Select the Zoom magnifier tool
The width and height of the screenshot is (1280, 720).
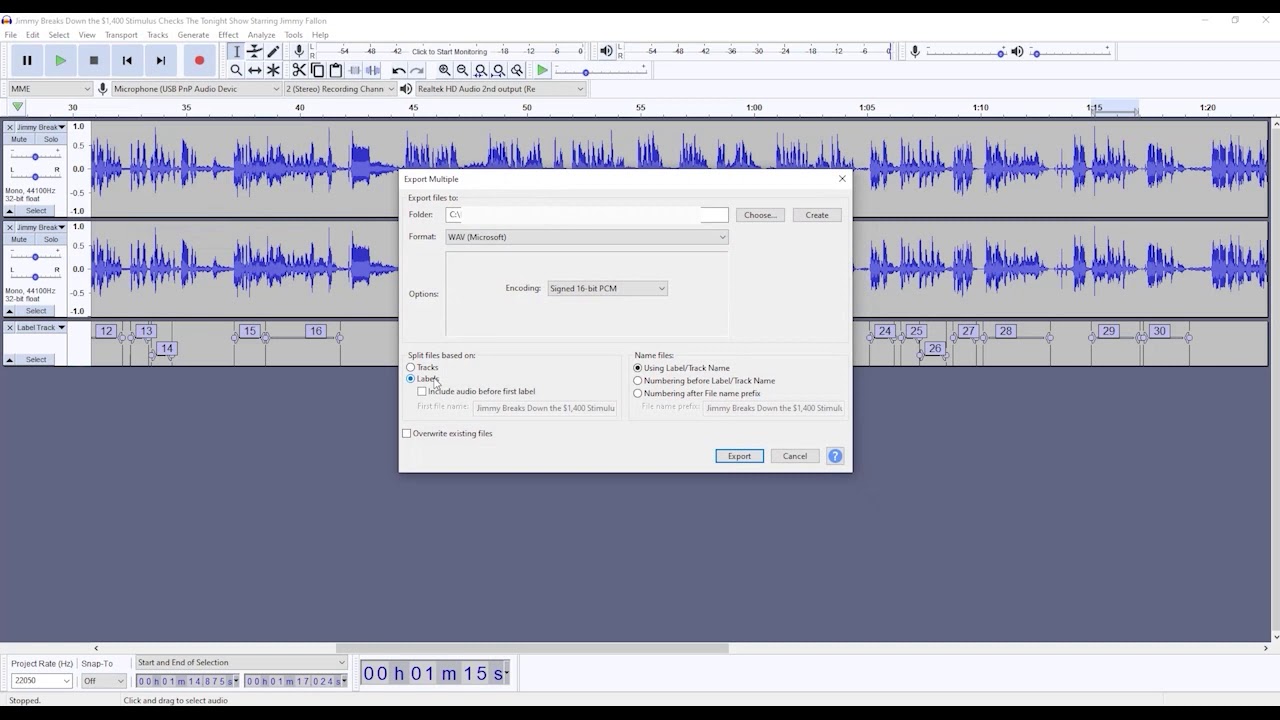236,70
